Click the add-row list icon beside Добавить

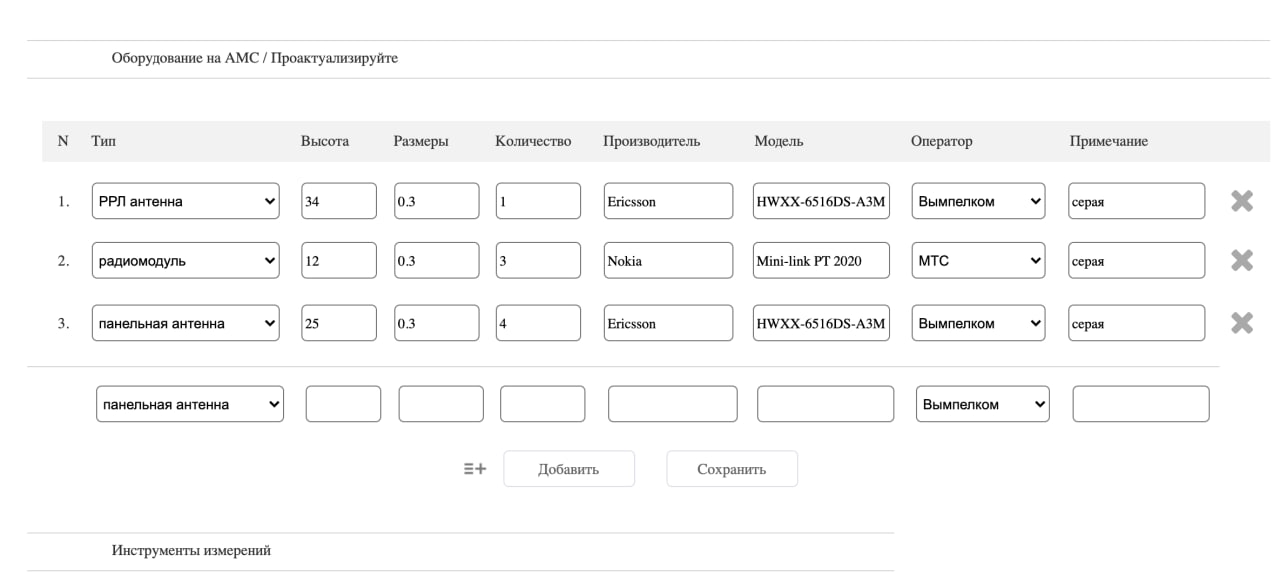(475, 468)
